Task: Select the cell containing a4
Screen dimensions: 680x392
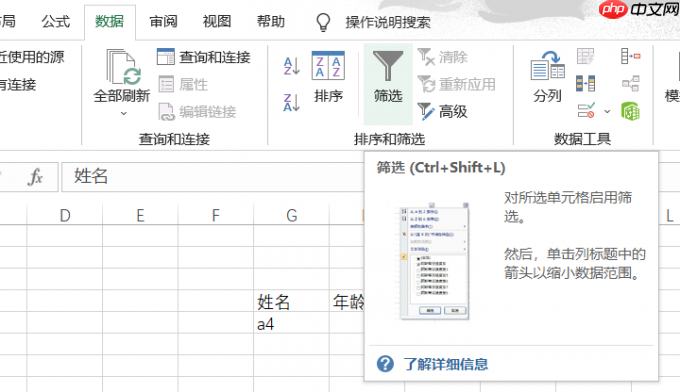Action: pyautogui.click(x=291, y=323)
